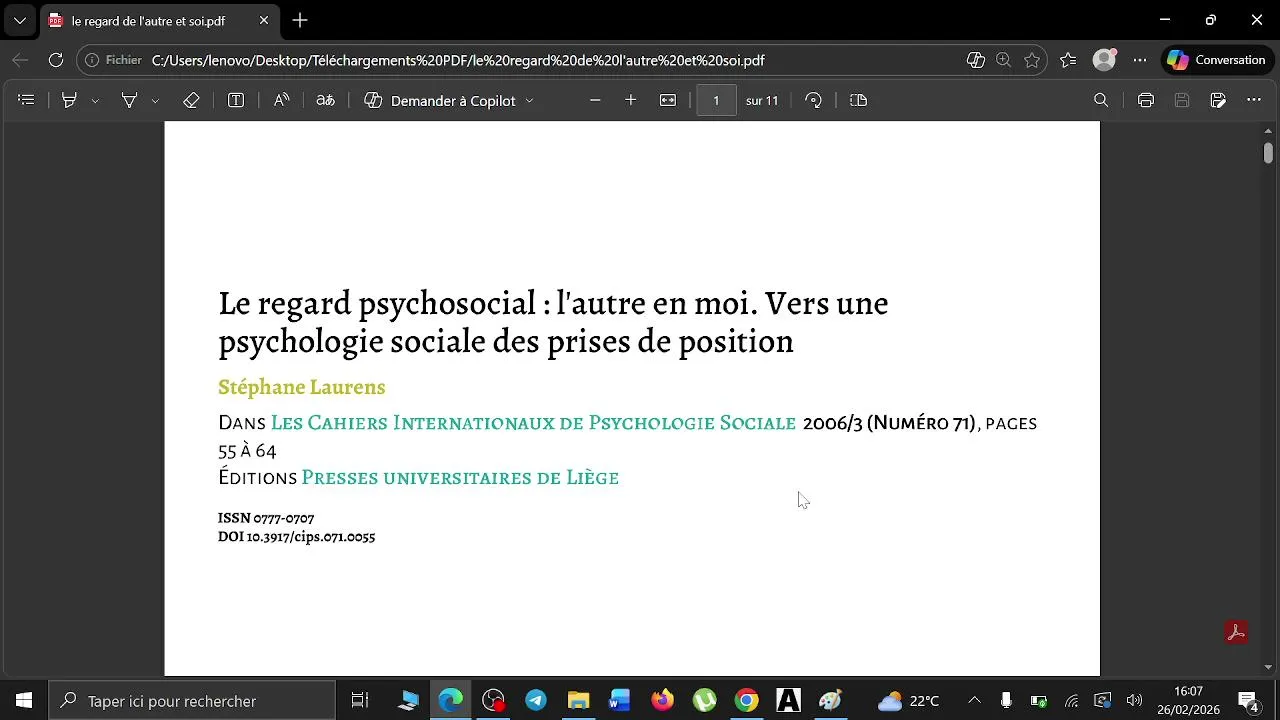Click the address bar Copilot icon

(976, 60)
